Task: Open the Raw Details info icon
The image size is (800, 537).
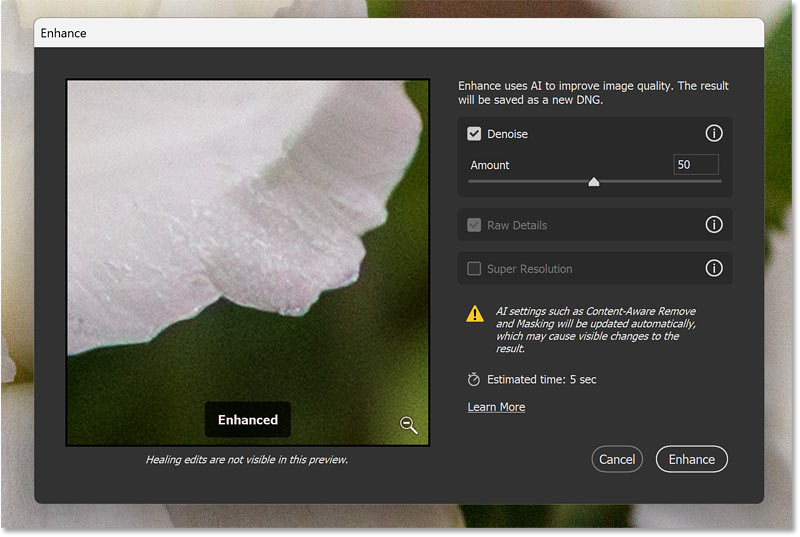Action: pos(714,225)
